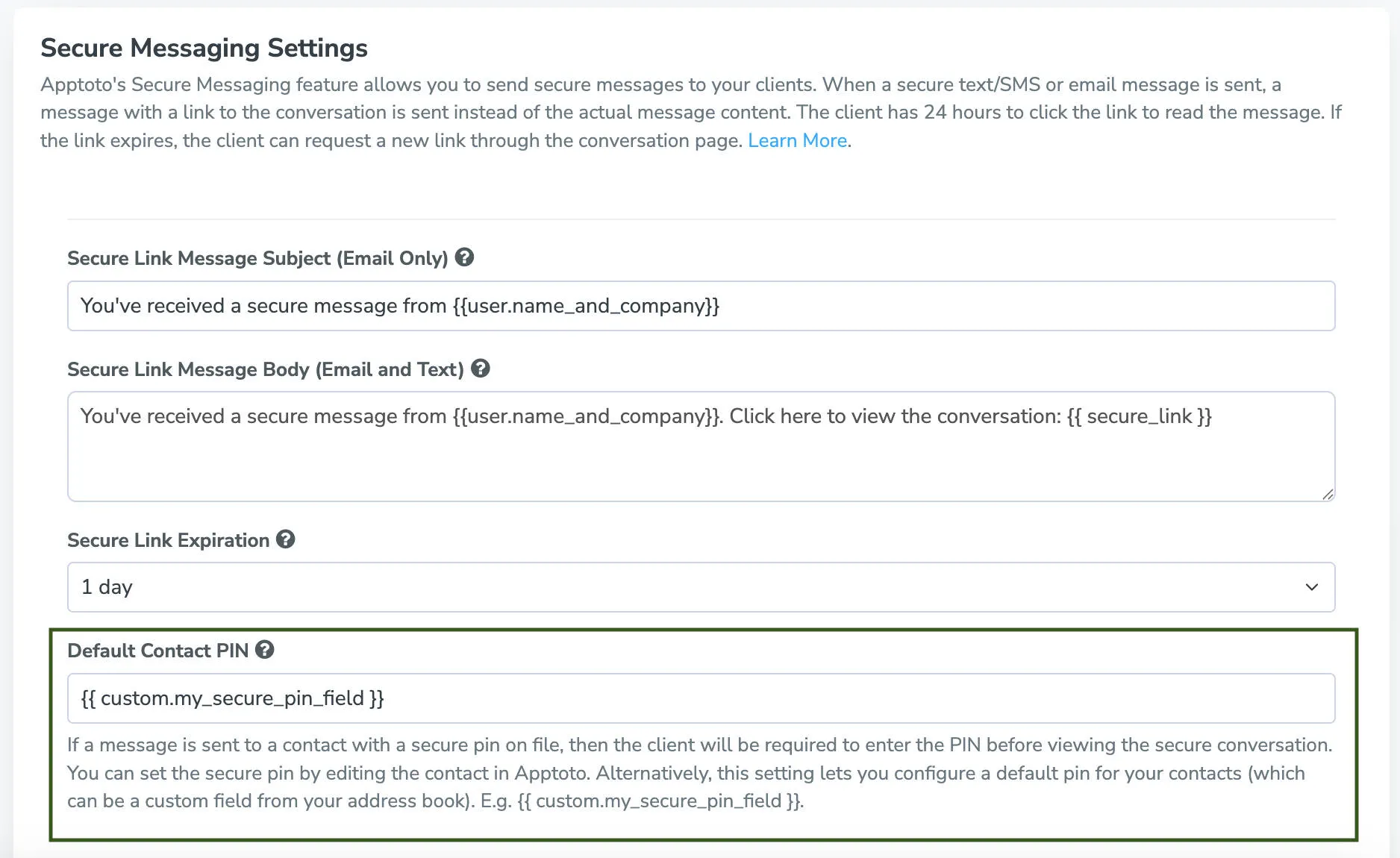Viewport: 1400px width, 858px height.
Task: Click the textarea resize handle on message body
Action: (x=1328, y=492)
